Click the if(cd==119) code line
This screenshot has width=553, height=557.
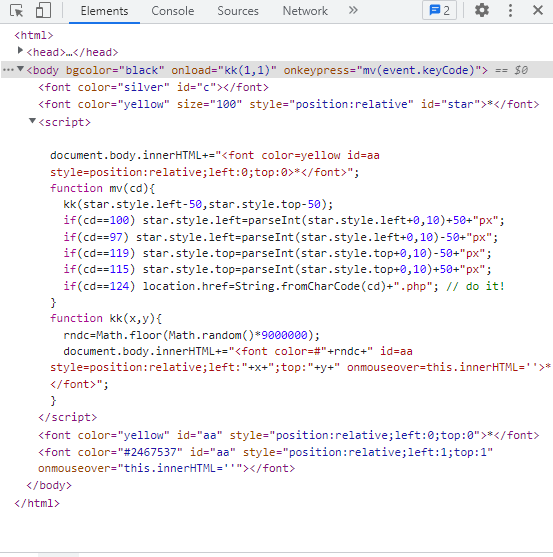tap(277, 253)
